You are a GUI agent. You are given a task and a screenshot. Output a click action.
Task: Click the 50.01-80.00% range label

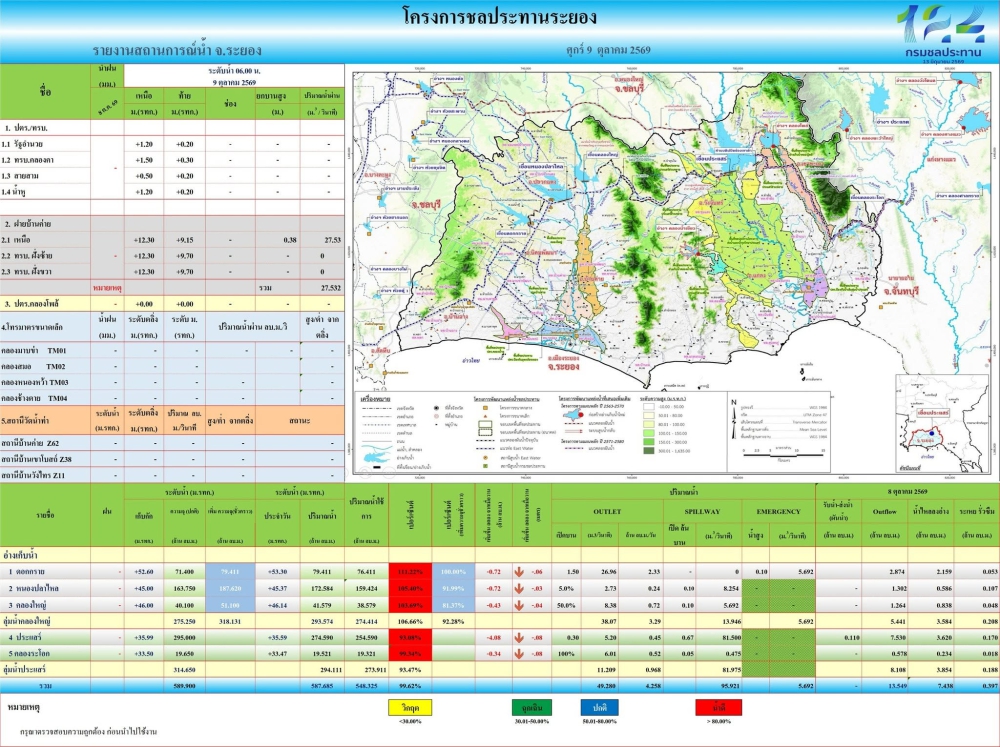tap(599, 721)
